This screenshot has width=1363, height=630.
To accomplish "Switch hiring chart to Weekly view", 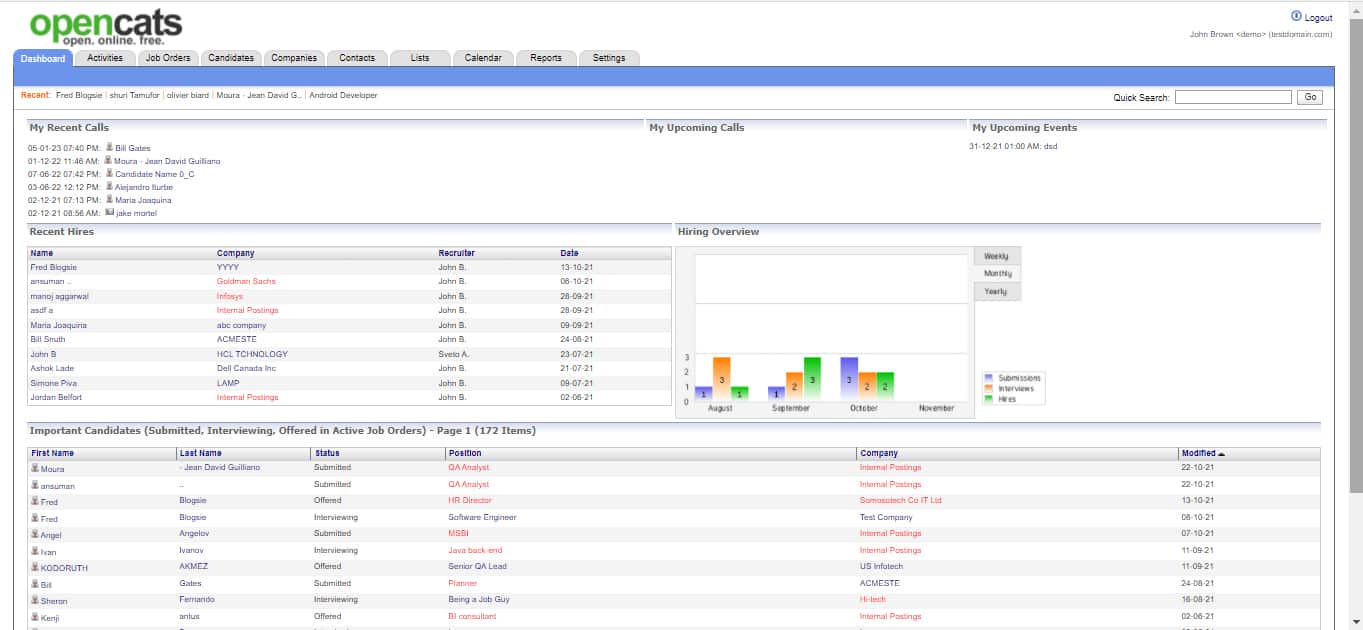I will [x=996, y=256].
